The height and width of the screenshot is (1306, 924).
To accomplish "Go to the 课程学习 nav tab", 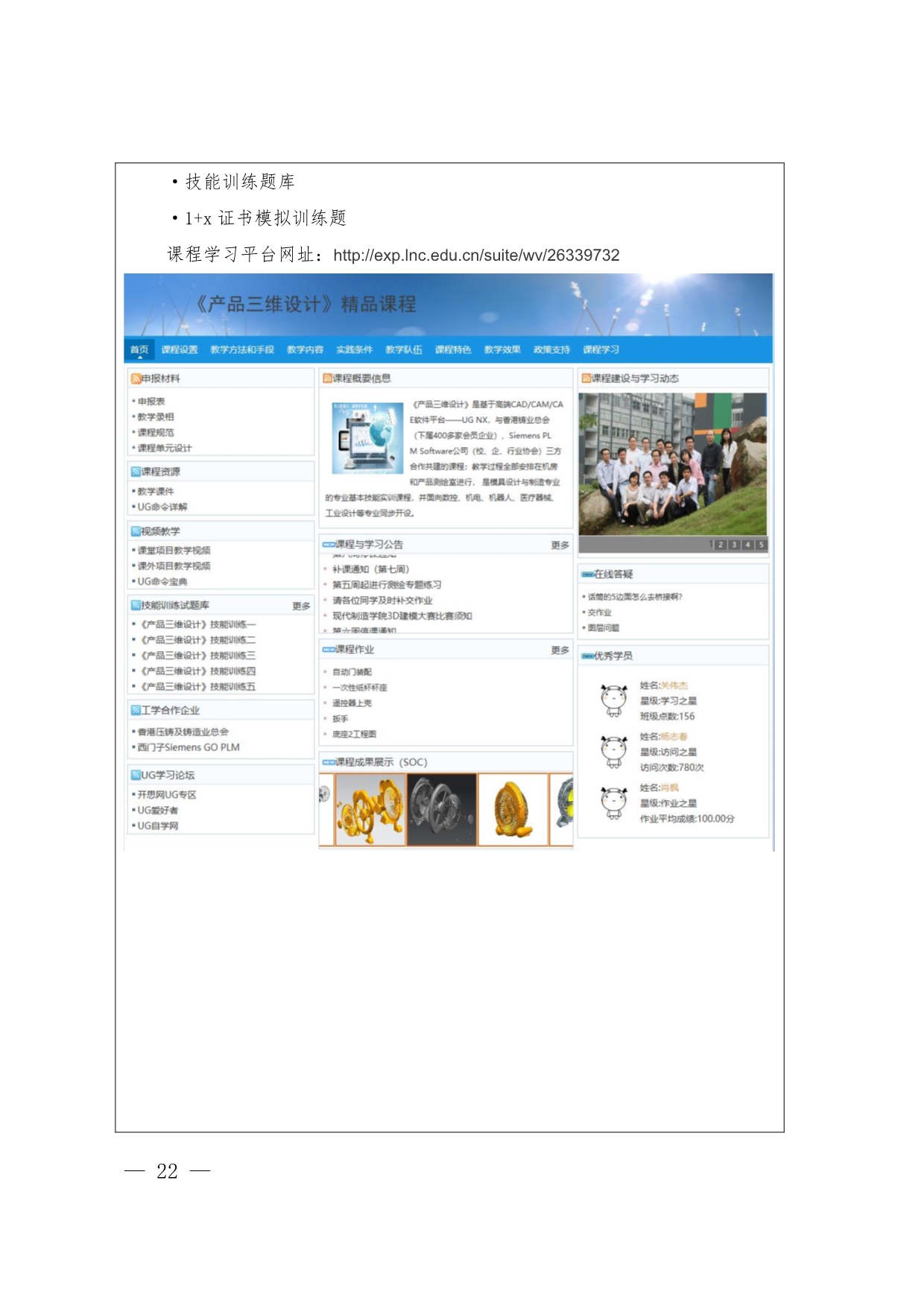I will [601, 349].
